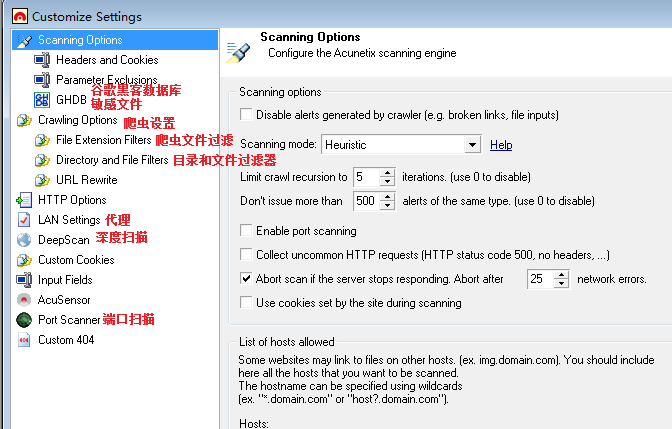Click the Custom Cookies icon

point(24,260)
